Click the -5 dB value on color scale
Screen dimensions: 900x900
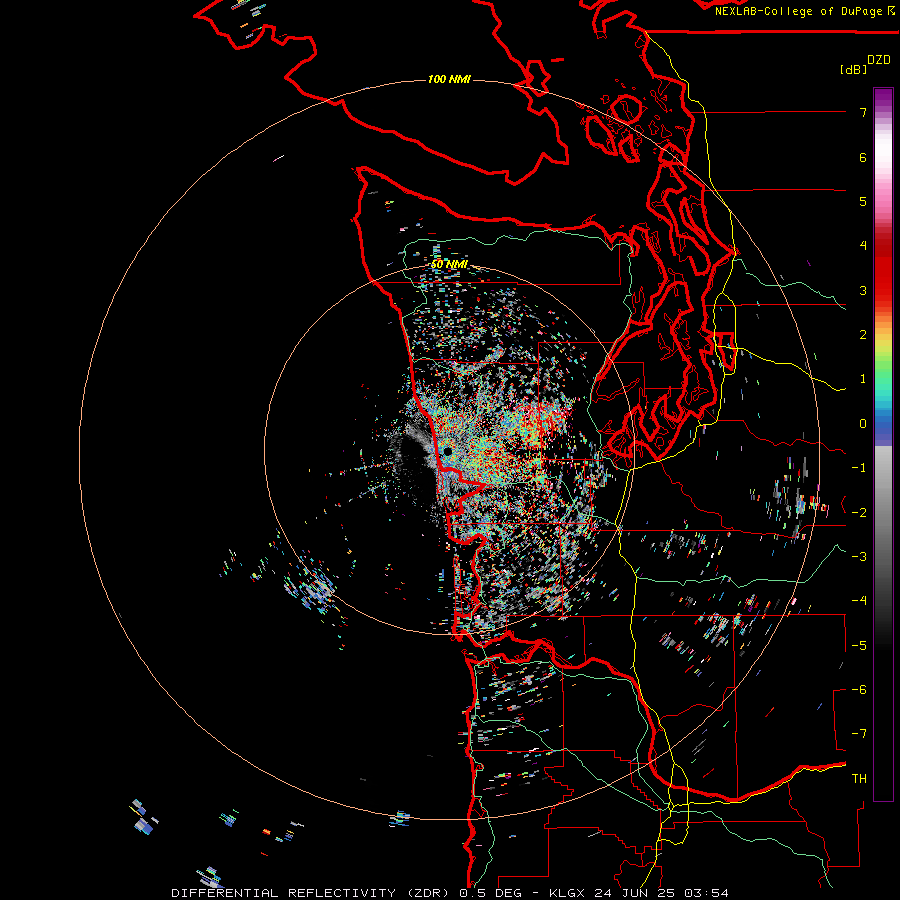859,645
